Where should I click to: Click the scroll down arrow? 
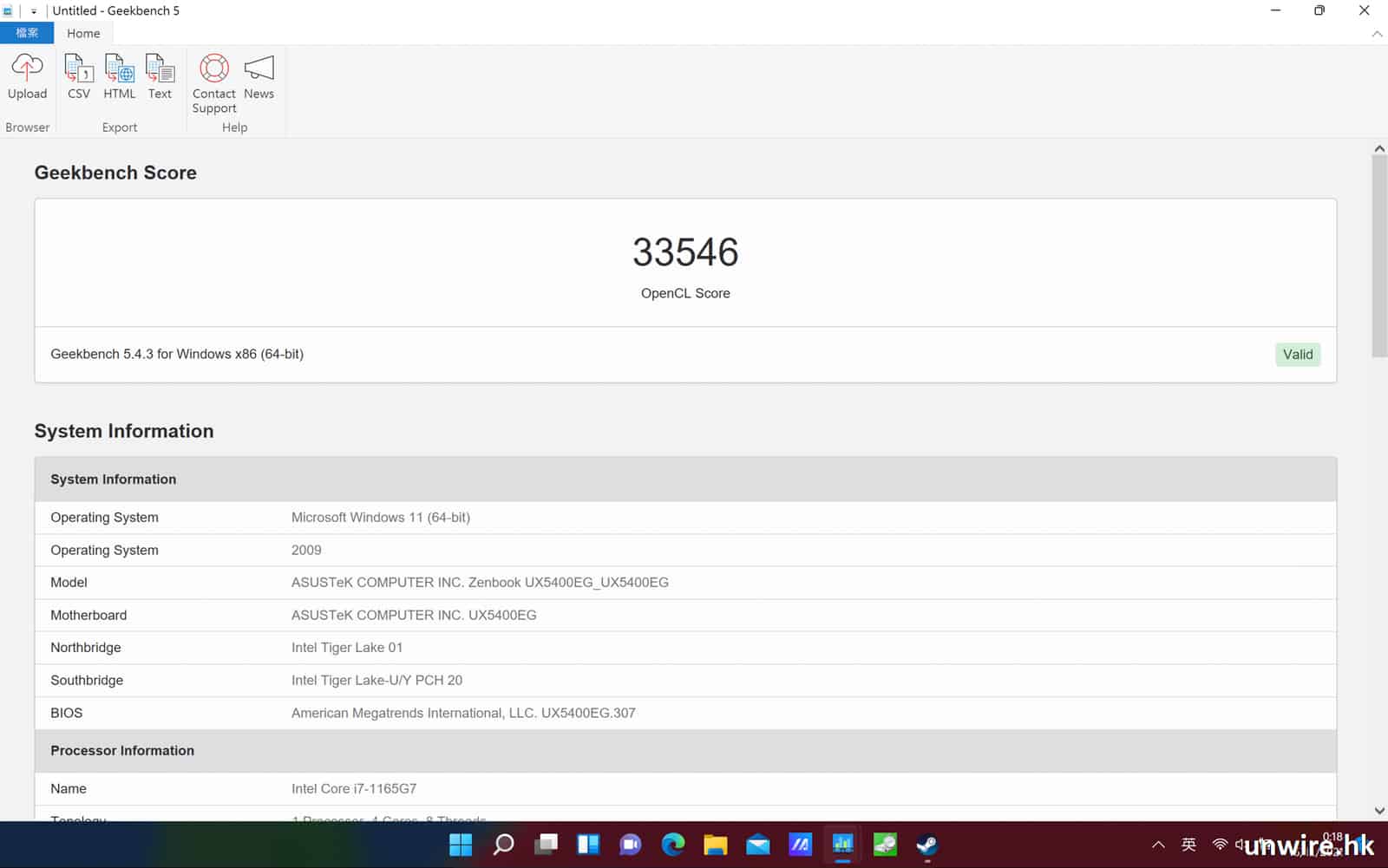tap(1379, 811)
